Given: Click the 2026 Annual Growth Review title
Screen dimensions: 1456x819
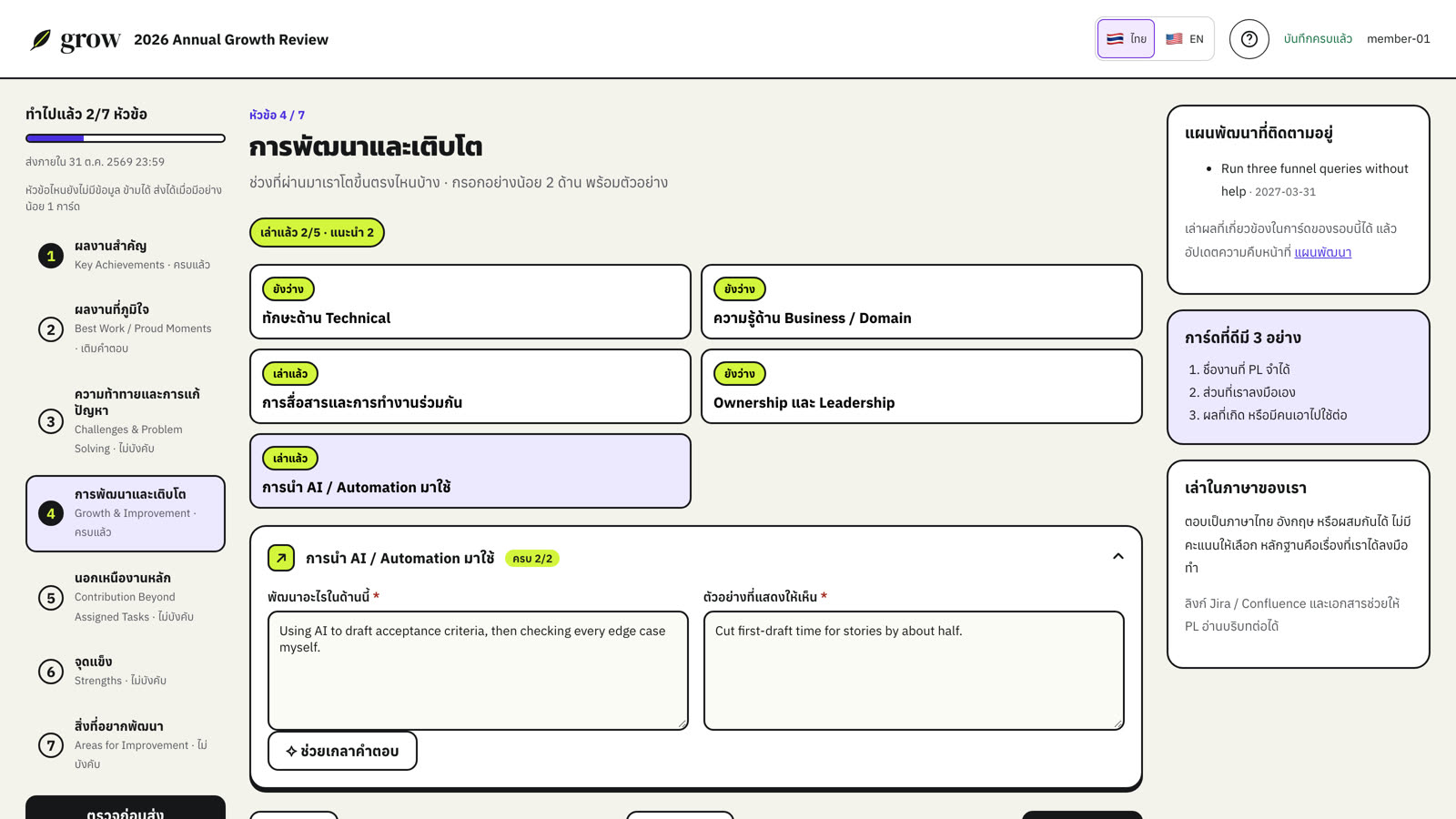Looking at the screenshot, I should [x=231, y=39].
